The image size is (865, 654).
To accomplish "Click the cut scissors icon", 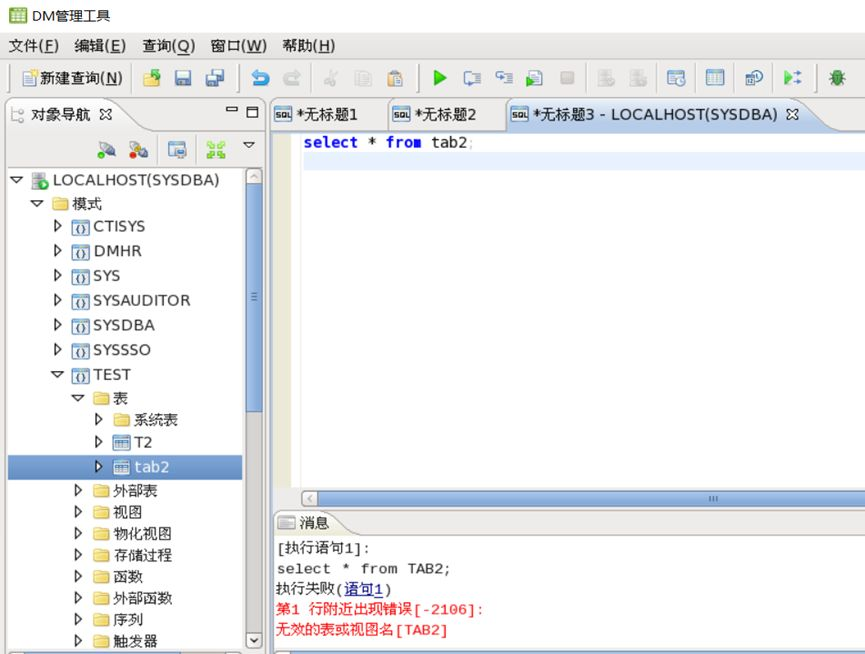I will tap(331, 78).
